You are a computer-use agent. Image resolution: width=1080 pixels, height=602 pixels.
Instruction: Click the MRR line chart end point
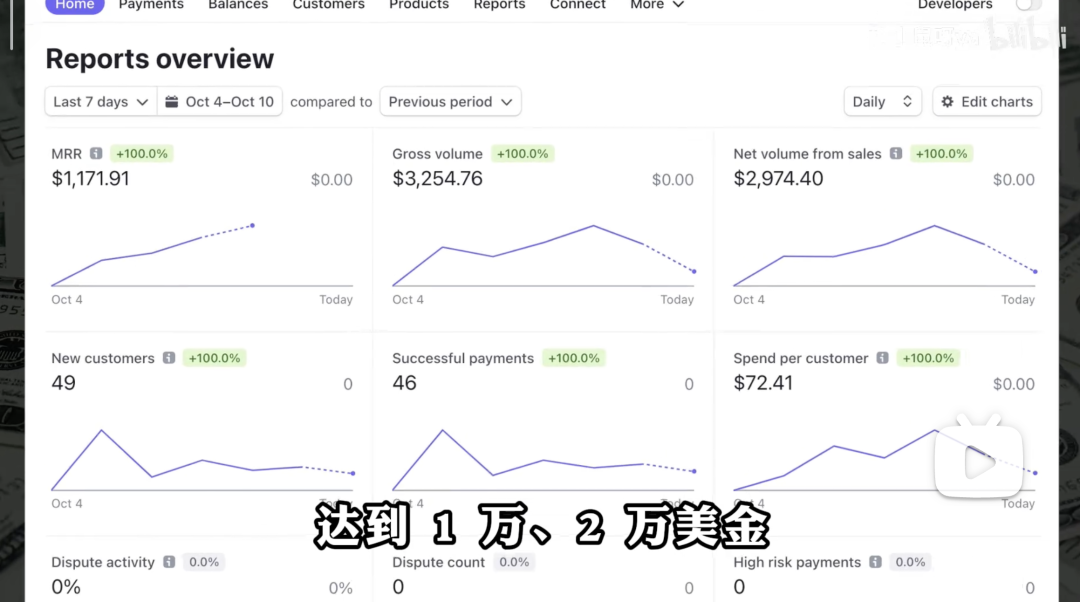253,225
